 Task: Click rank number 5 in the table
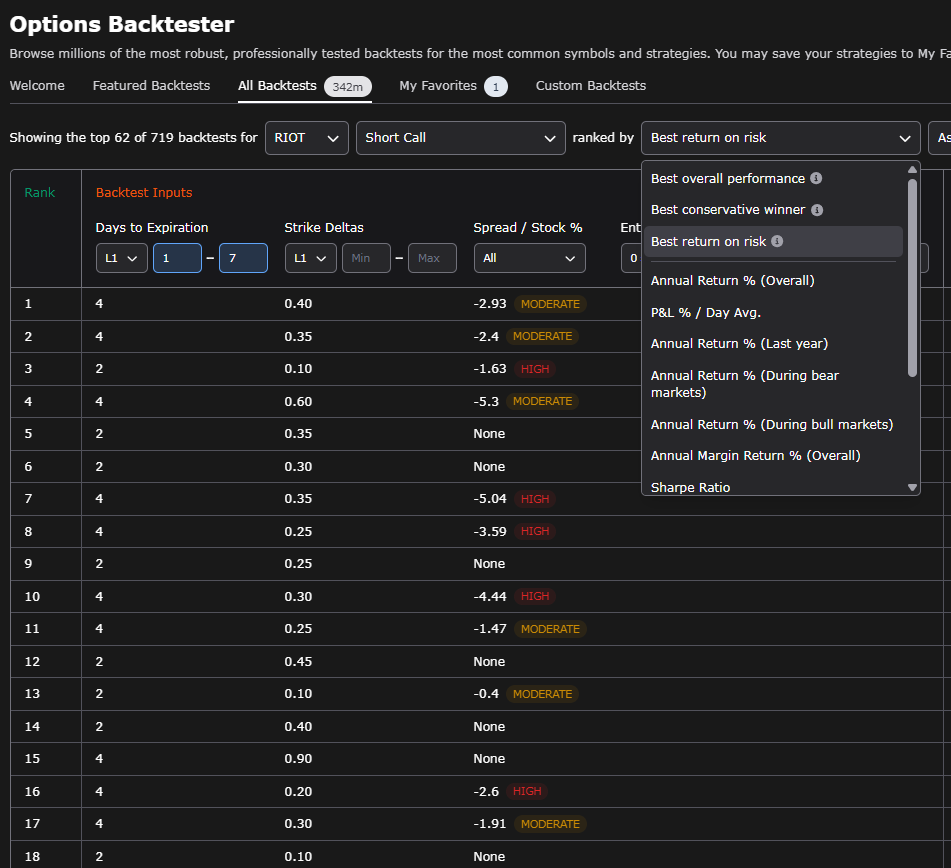(28, 434)
